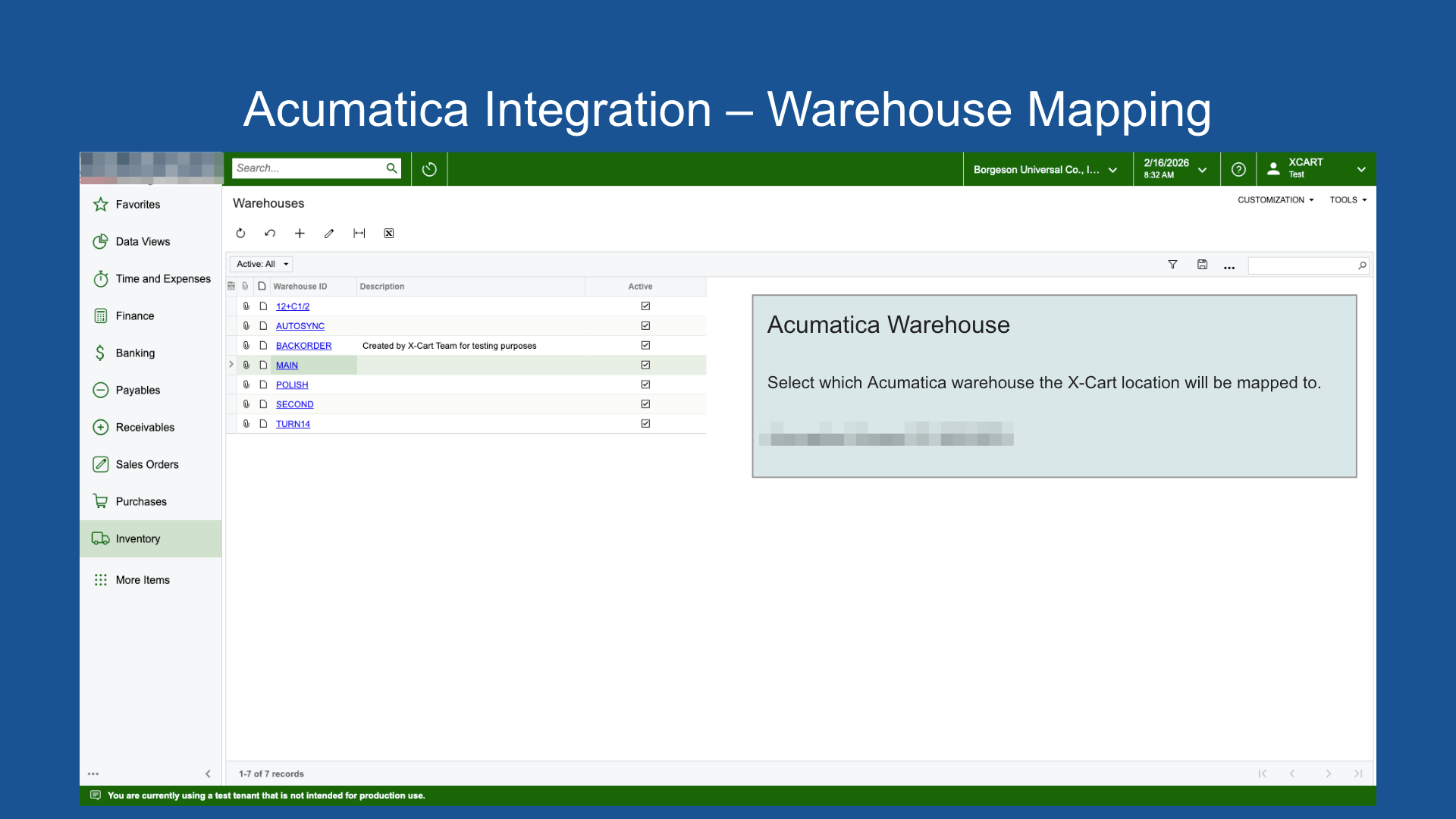Open the Help question mark icon
This screenshot has height=819, width=1456.
(x=1238, y=170)
